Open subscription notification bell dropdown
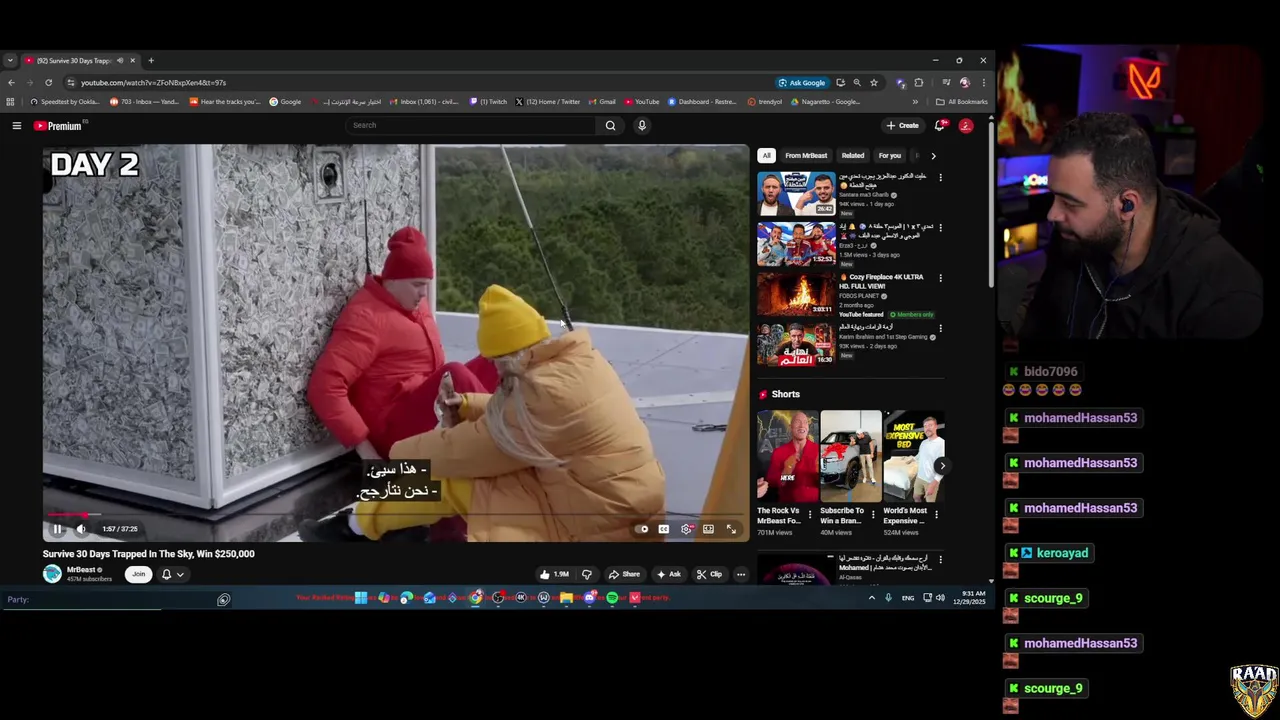Viewport: 1280px width, 720px height. [172, 574]
